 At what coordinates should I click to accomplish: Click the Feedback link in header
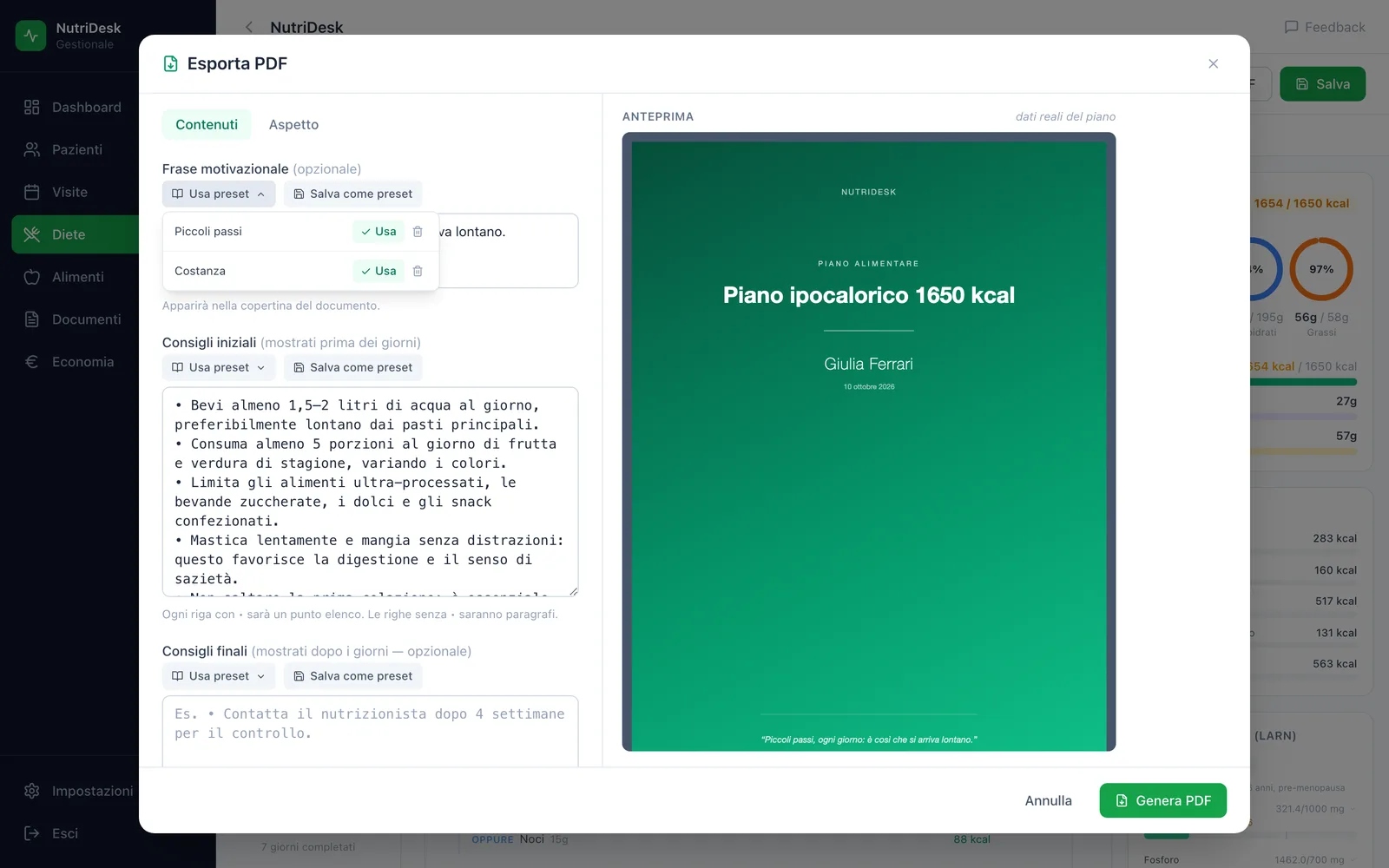tap(1324, 27)
